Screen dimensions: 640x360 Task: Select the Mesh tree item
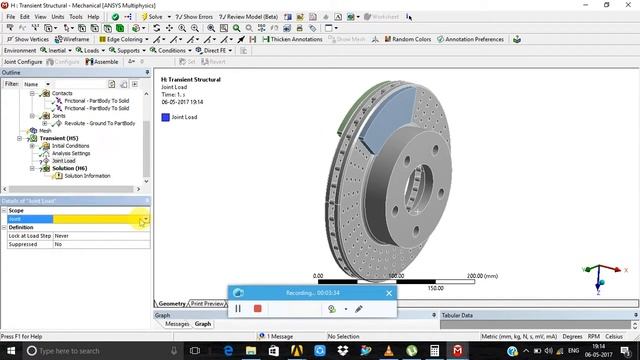[45, 131]
